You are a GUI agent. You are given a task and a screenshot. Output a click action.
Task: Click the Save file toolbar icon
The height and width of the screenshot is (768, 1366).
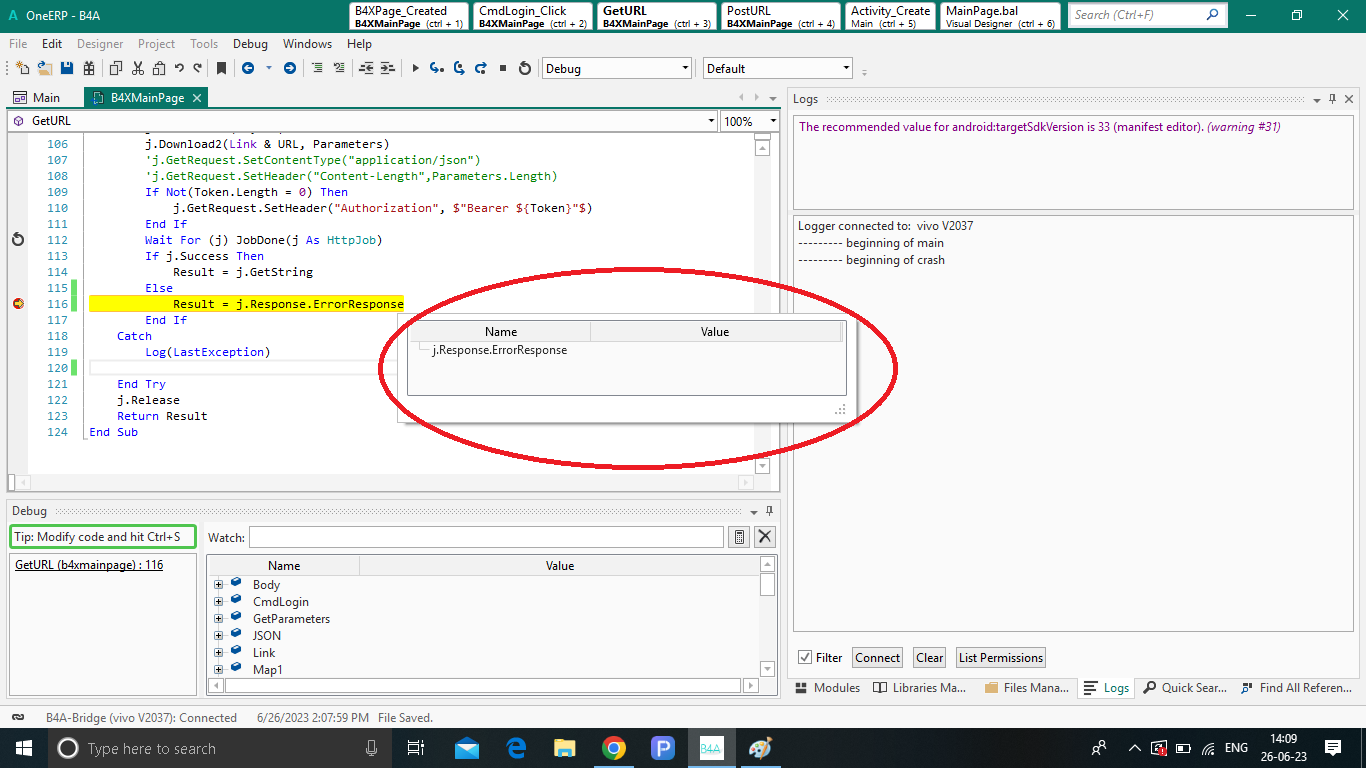click(67, 68)
